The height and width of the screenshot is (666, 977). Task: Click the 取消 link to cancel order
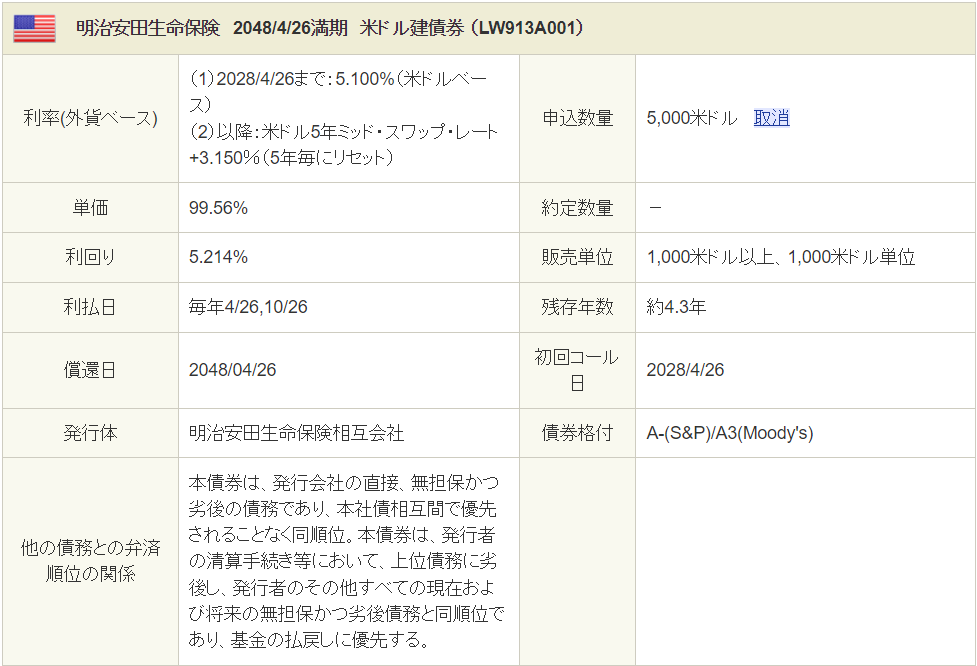point(771,118)
